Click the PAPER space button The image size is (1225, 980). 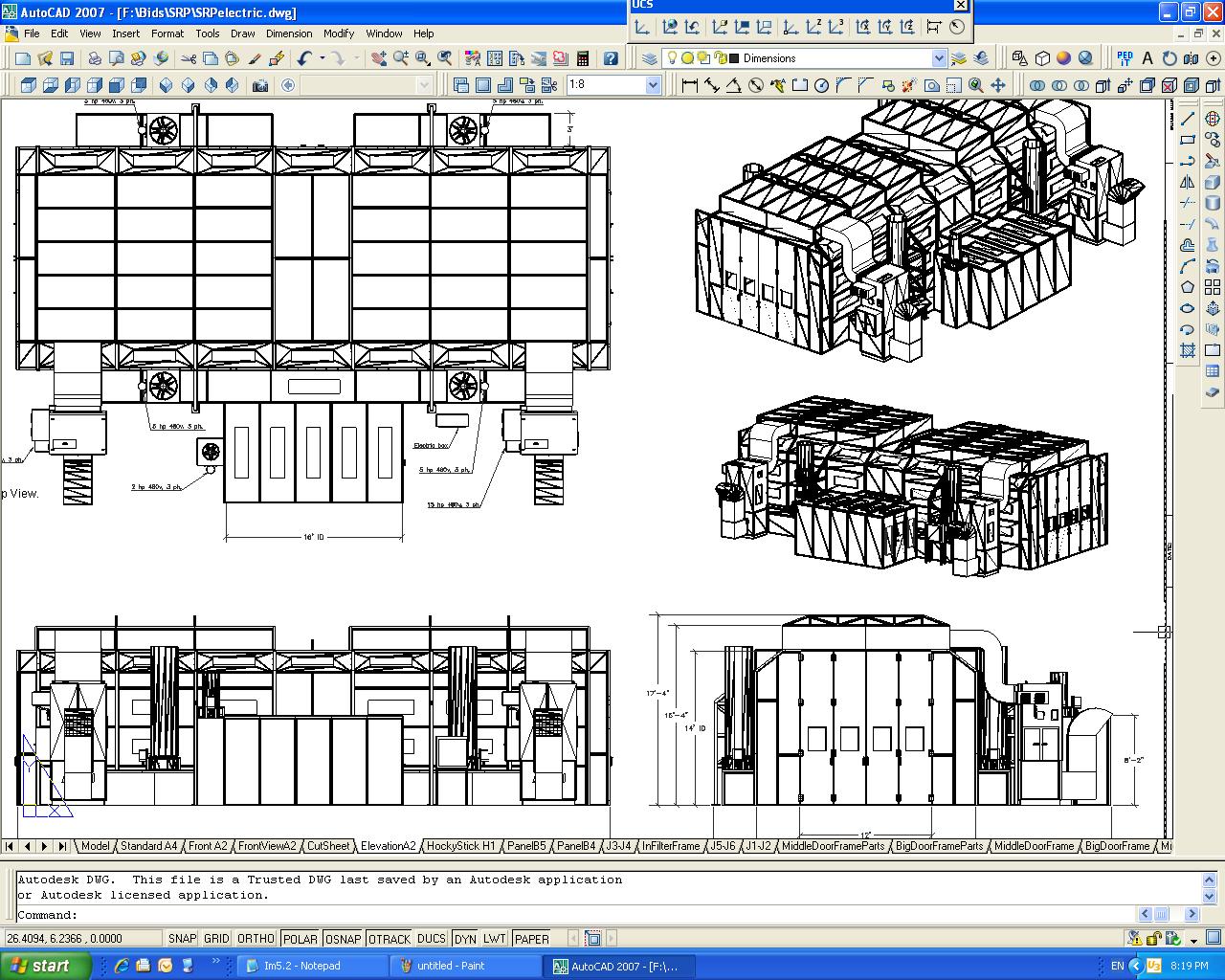click(532, 939)
